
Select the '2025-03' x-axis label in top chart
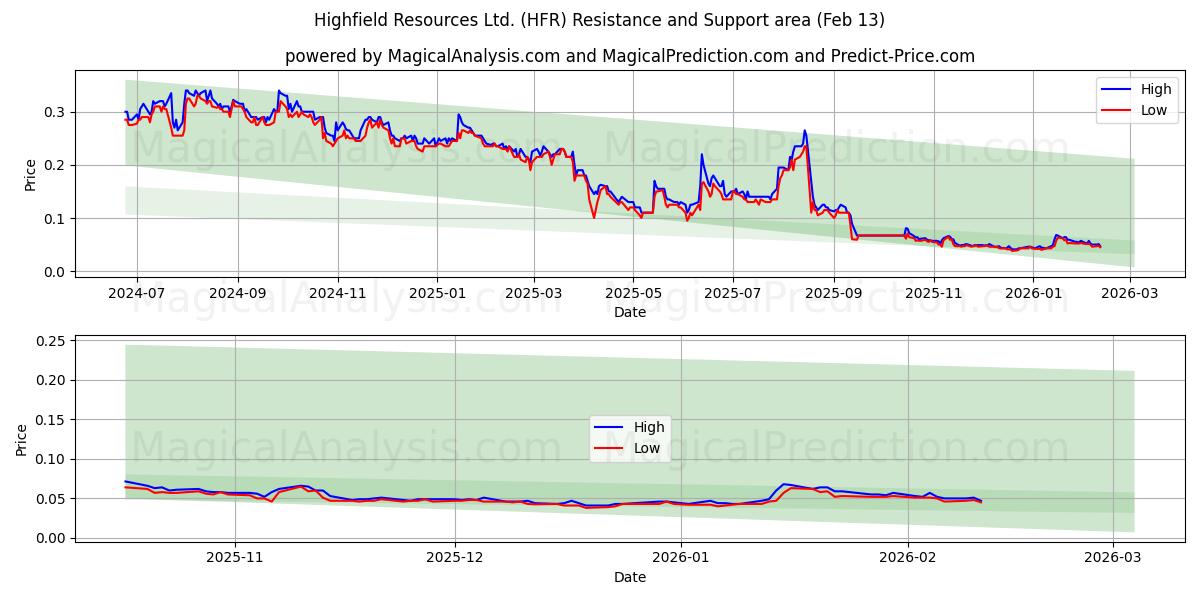[533, 293]
